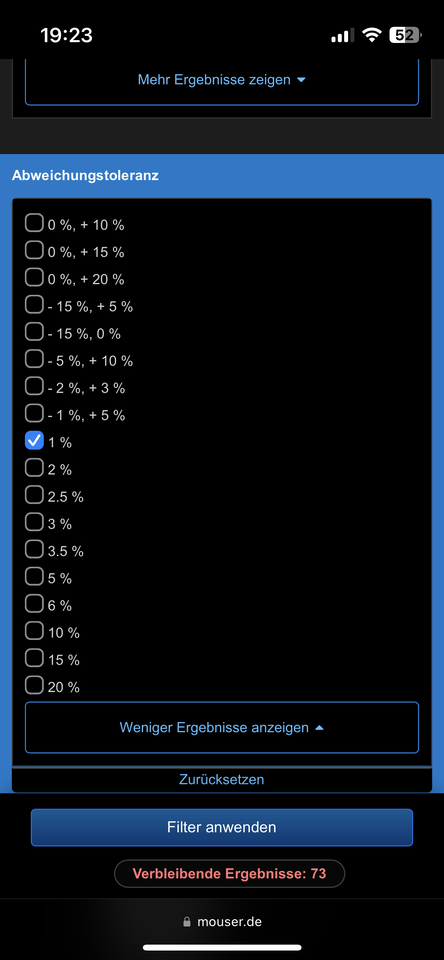Tap the mouser.de address bar

pyautogui.click(x=222, y=922)
